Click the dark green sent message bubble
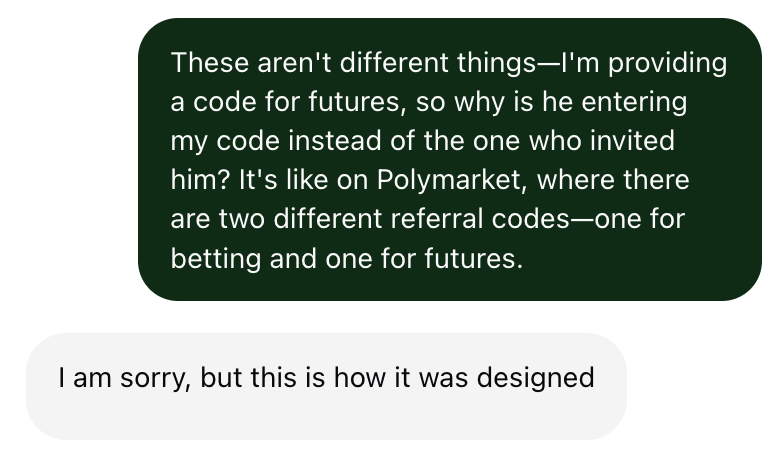The width and height of the screenshot is (772, 450). tap(450, 159)
